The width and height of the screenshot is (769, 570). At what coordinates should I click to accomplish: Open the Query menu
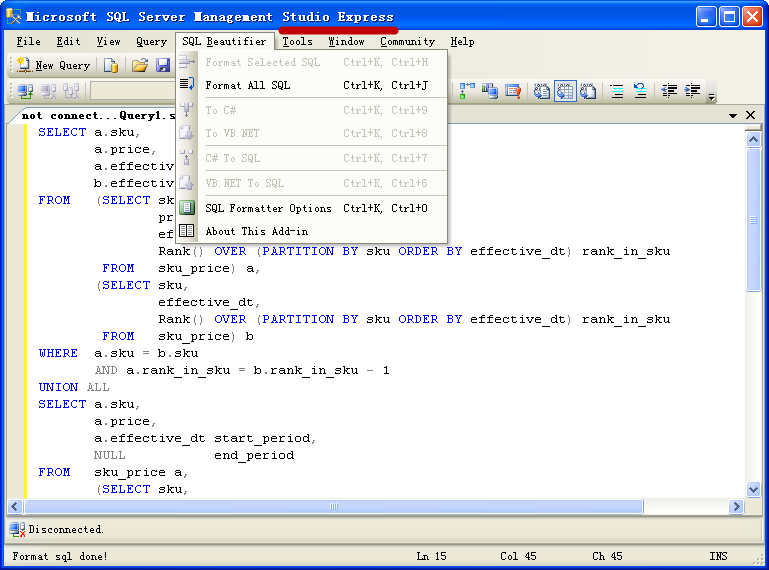(152, 42)
